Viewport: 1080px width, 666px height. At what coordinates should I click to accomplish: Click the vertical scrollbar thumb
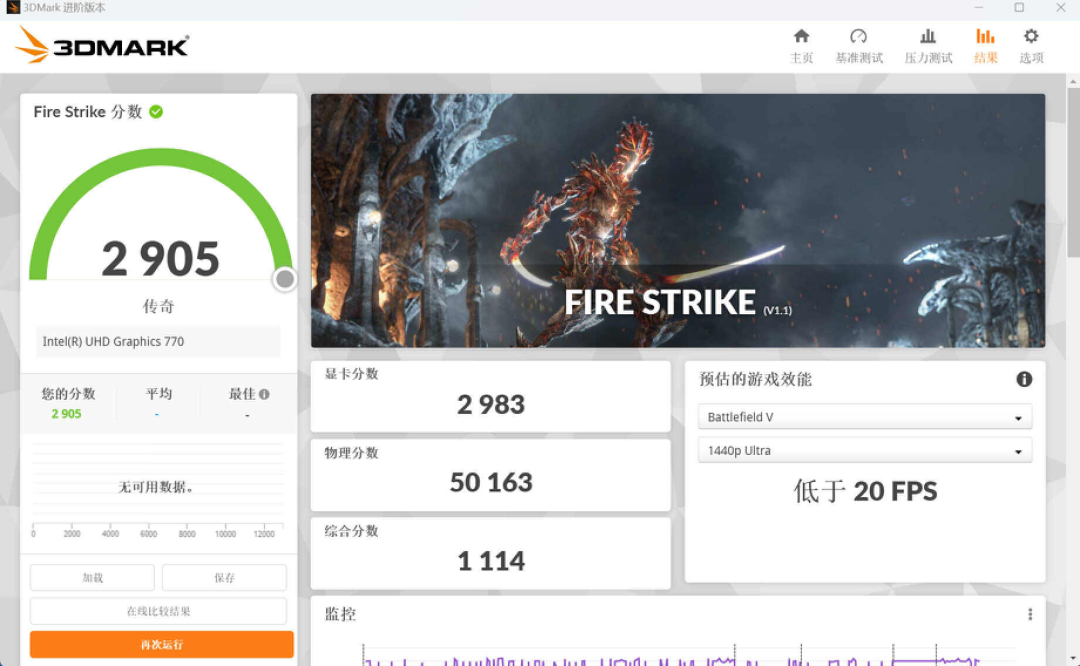point(1073,172)
